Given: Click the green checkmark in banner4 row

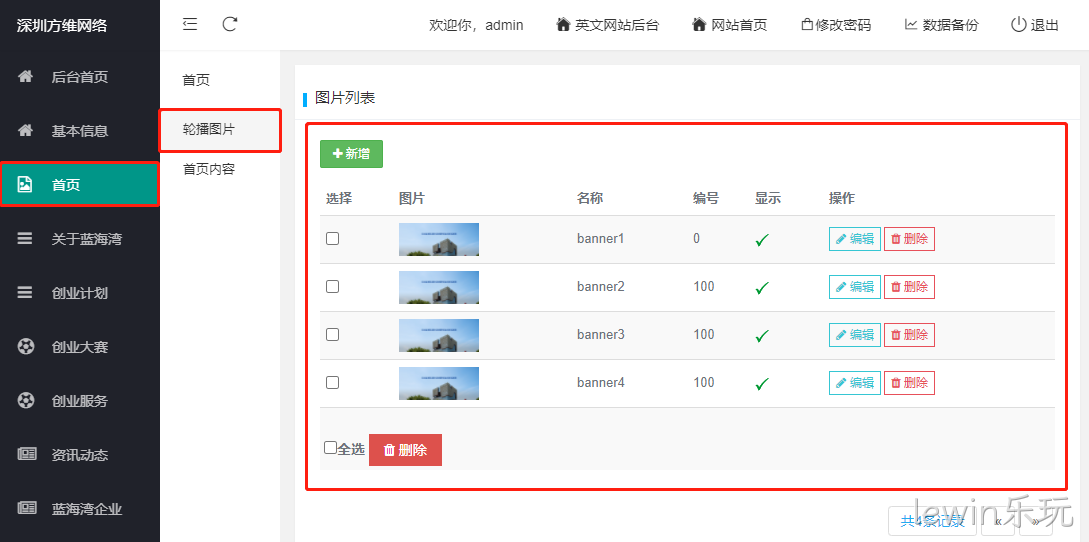Looking at the screenshot, I should point(763,384).
